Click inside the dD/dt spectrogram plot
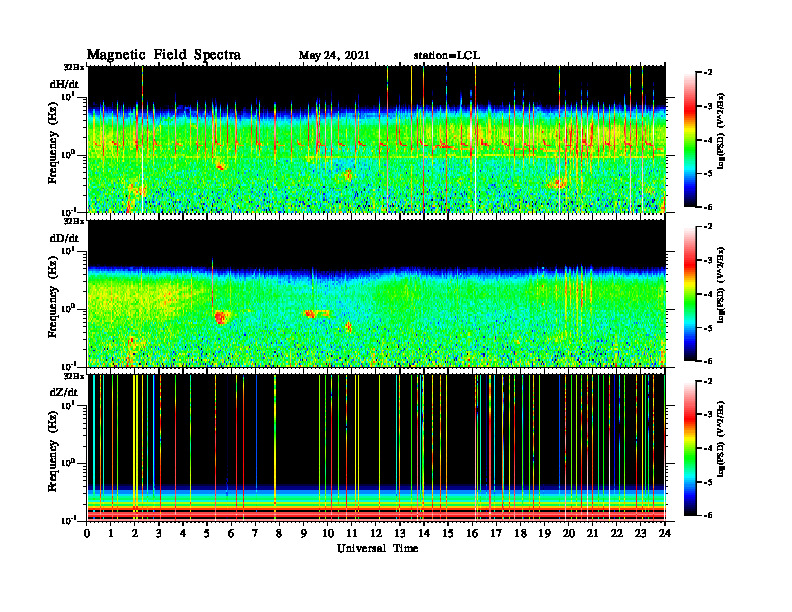The image size is (792, 612). pyautogui.click(x=377, y=293)
